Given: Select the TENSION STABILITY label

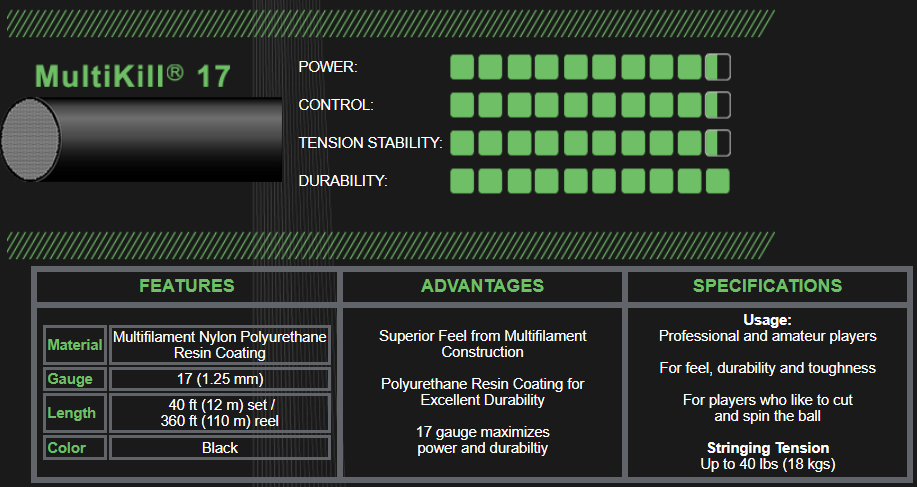Looking at the screenshot, I should pyautogui.click(x=370, y=143).
